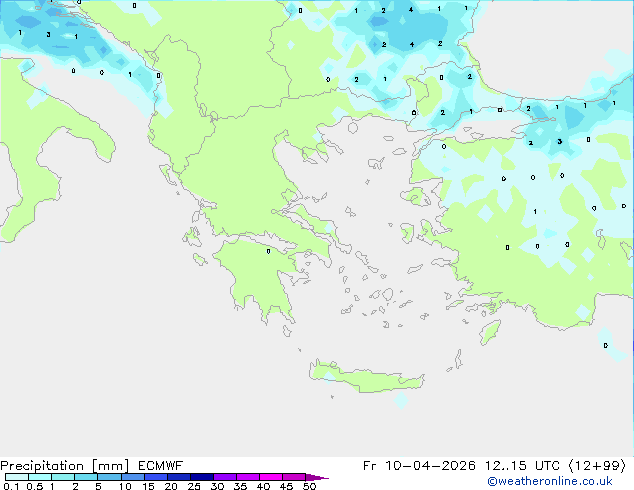Screen dimensions: 634x490
Task: Click the '45' legend scale label
Action: point(286,486)
